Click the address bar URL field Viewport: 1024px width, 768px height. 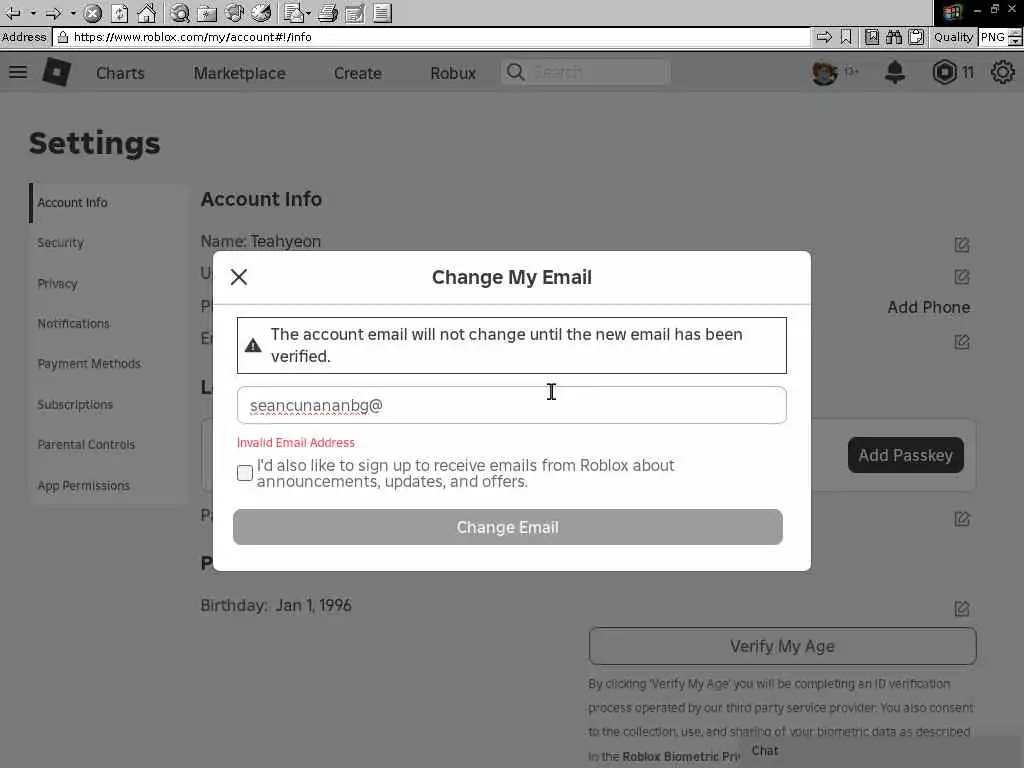point(431,37)
